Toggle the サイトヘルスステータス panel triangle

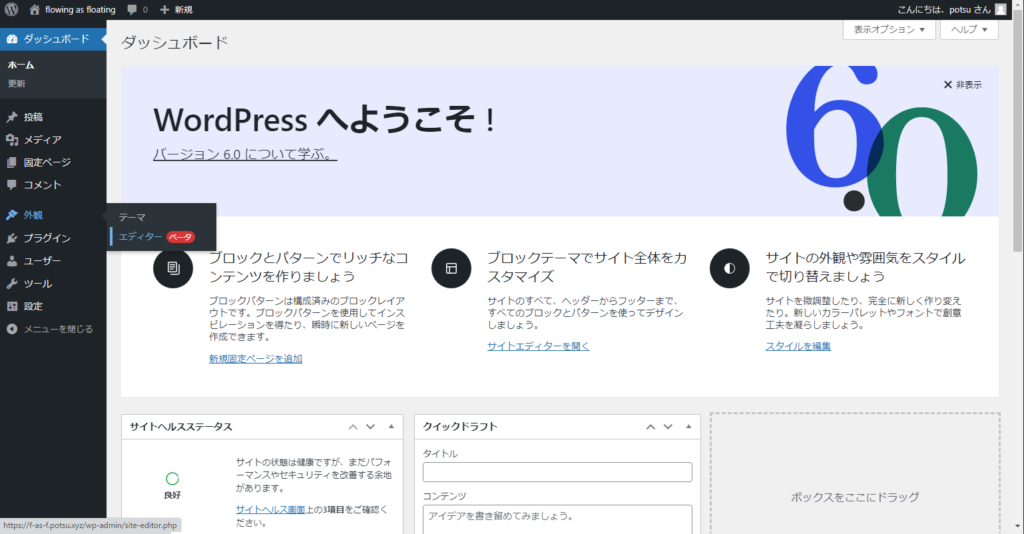click(x=391, y=427)
